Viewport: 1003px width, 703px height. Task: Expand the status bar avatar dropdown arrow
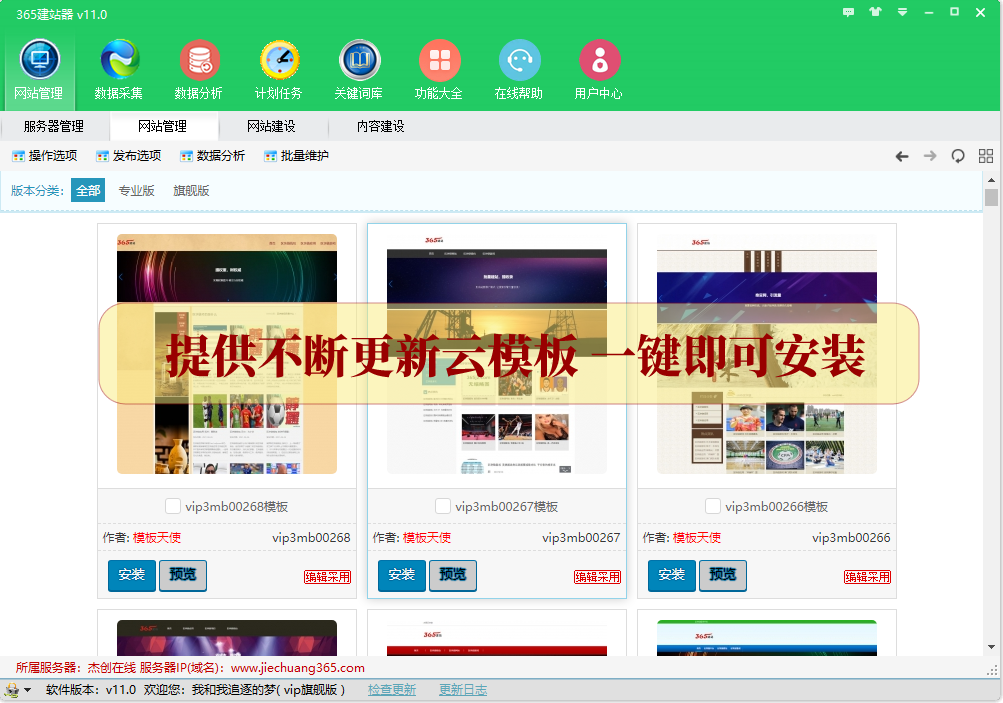(x=28, y=690)
